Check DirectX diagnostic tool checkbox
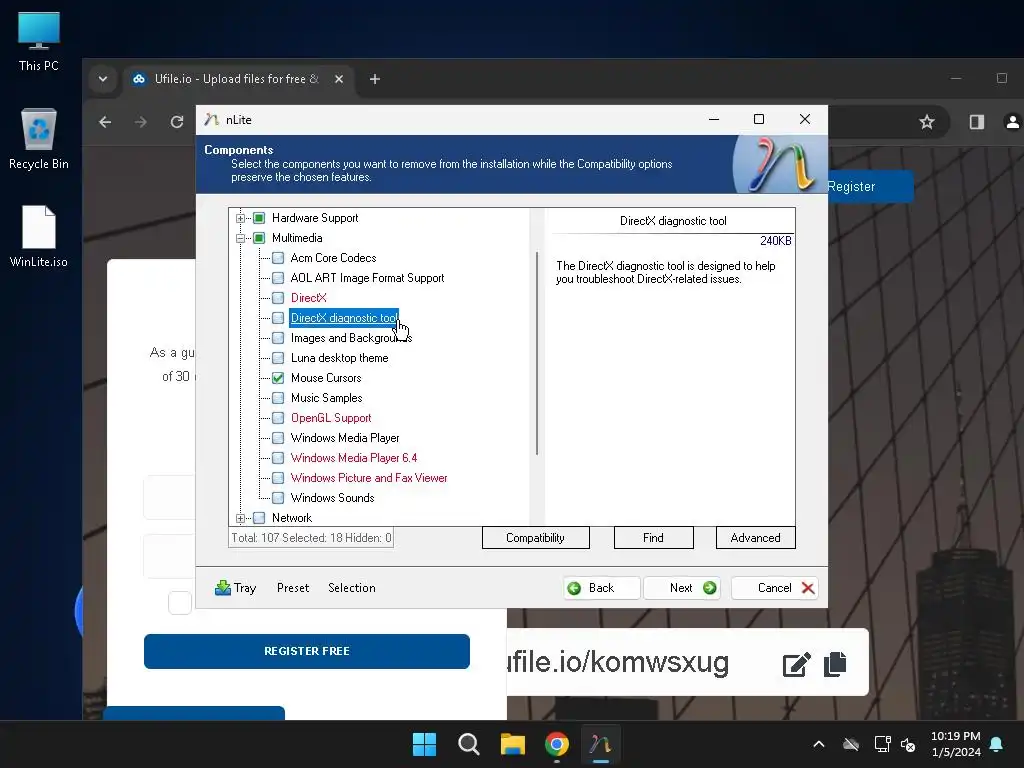The width and height of the screenshot is (1024, 768). click(278, 318)
